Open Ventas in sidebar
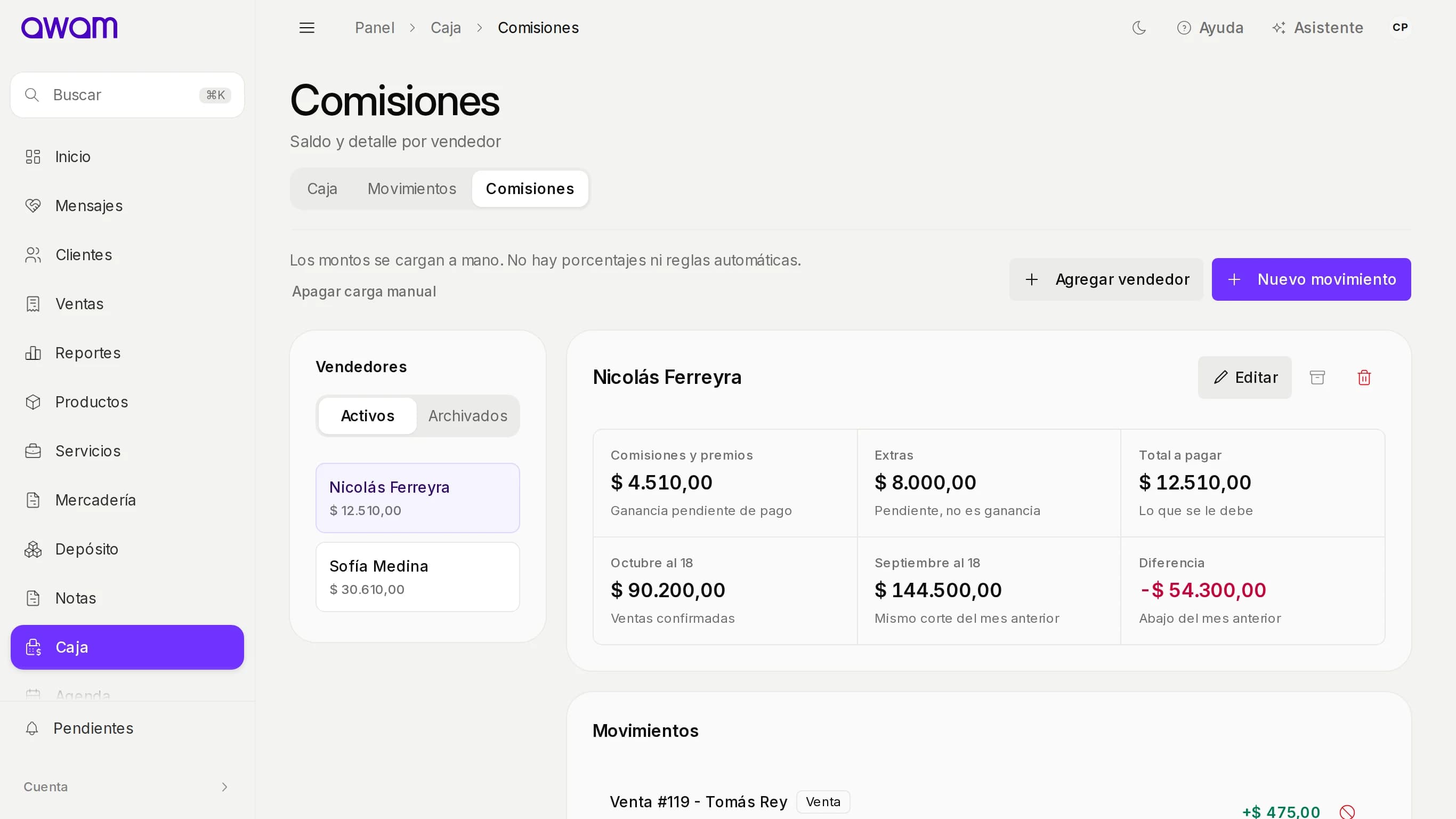Viewport: 1456px width, 819px height. 127,304
